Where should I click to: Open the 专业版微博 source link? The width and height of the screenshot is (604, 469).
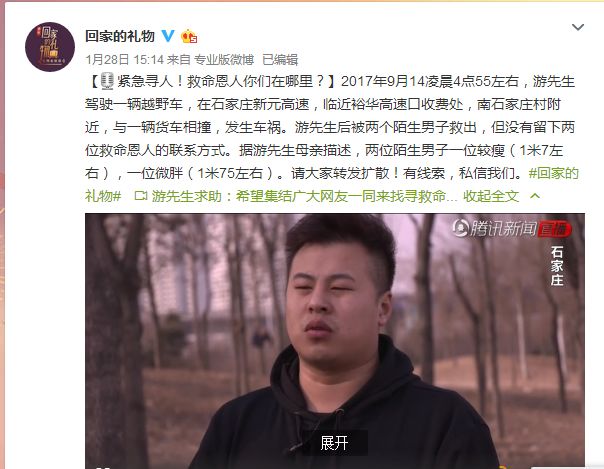pos(224,59)
